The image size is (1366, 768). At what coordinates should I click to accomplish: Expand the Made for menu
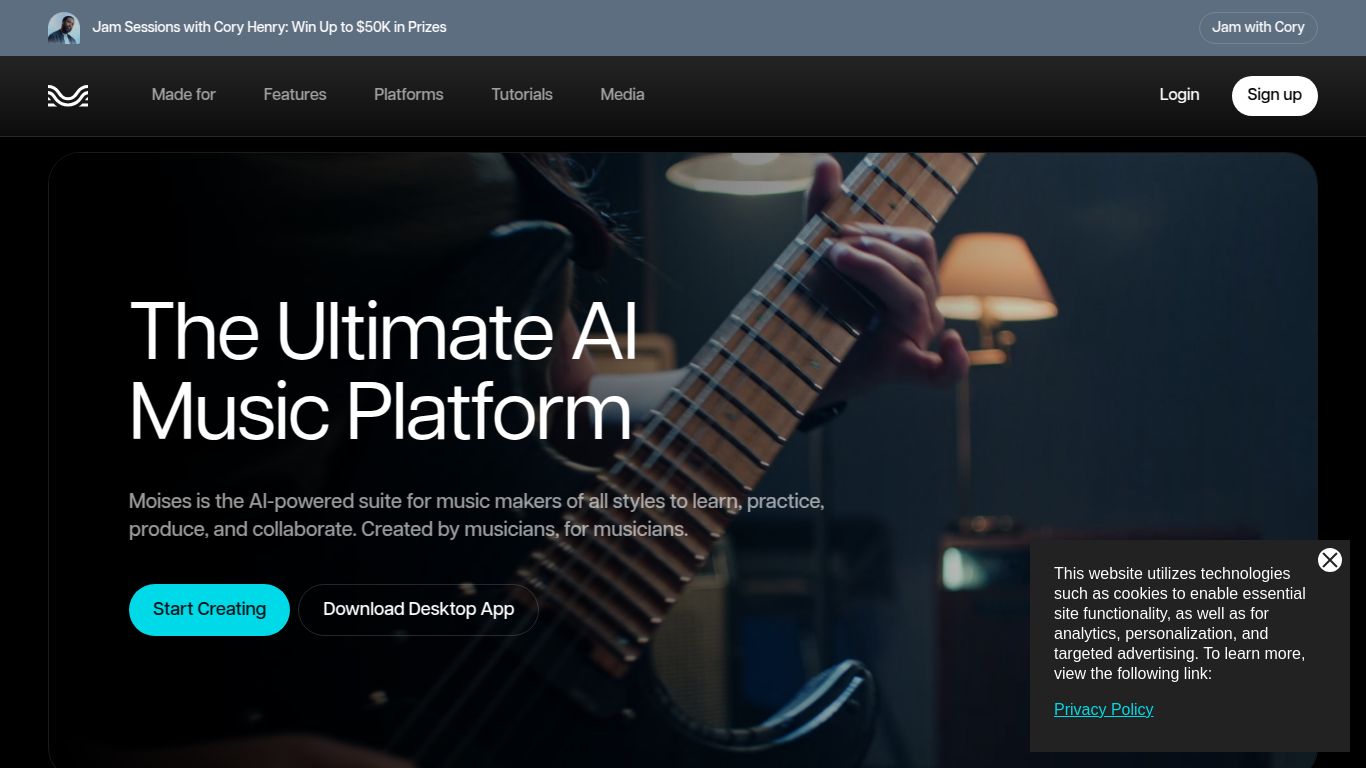pos(183,94)
